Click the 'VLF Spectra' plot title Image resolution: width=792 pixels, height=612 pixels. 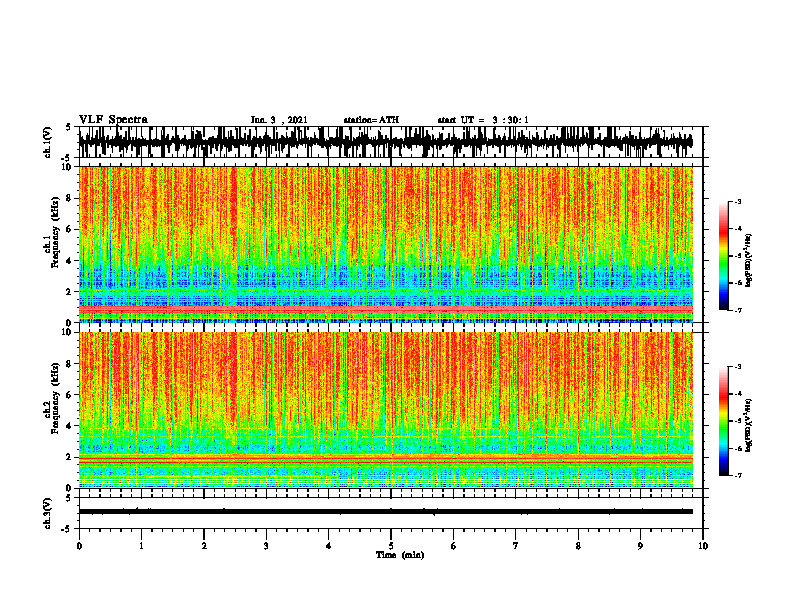tap(113, 120)
